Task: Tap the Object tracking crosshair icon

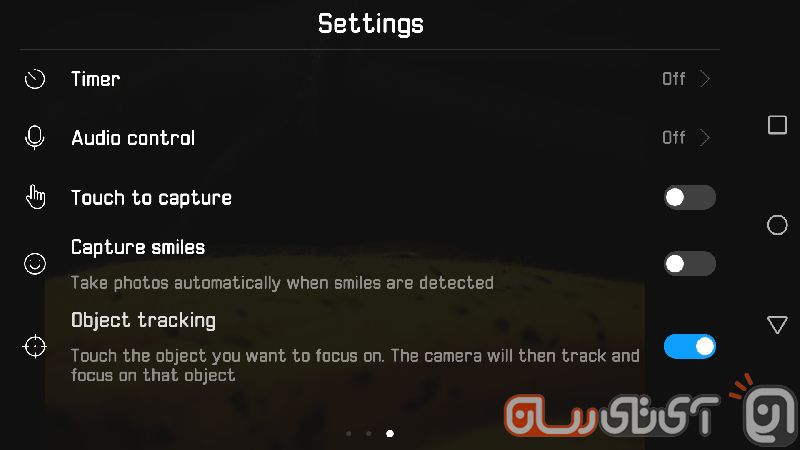Action: click(x=35, y=347)
